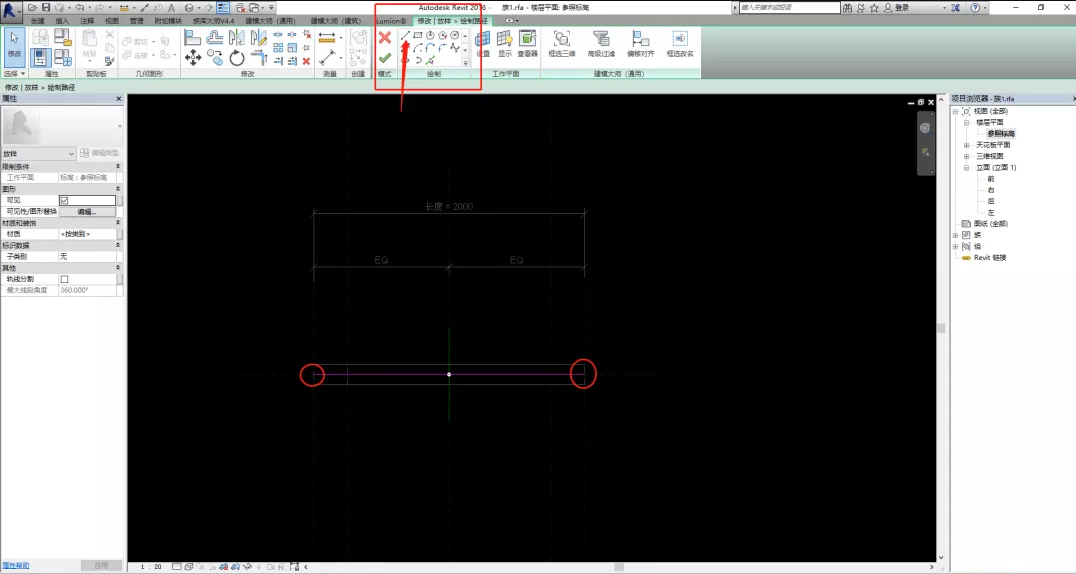
Task: Select the Move tool in Modify panel
Action: point(193,58)
